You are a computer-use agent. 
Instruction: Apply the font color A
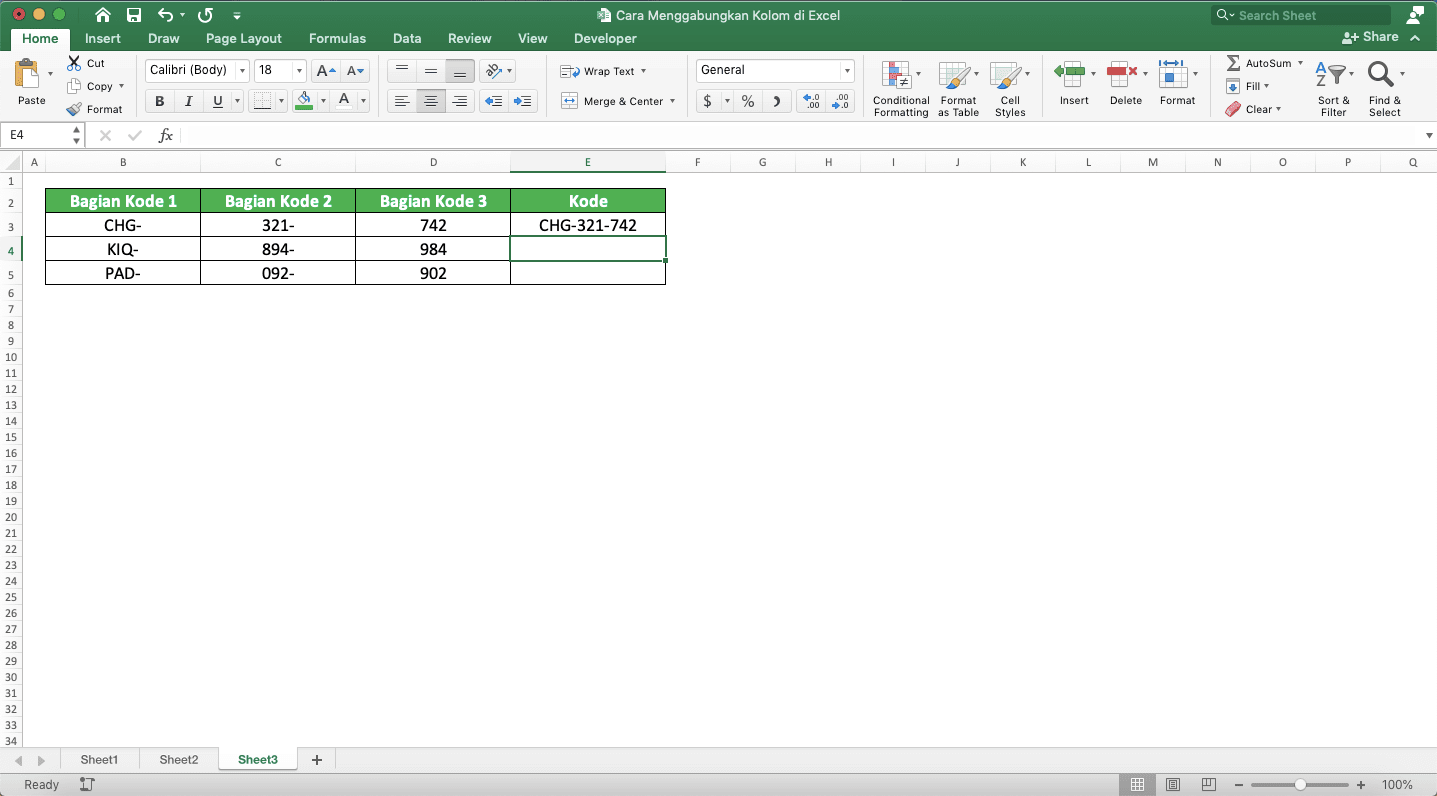pos(344,101)
